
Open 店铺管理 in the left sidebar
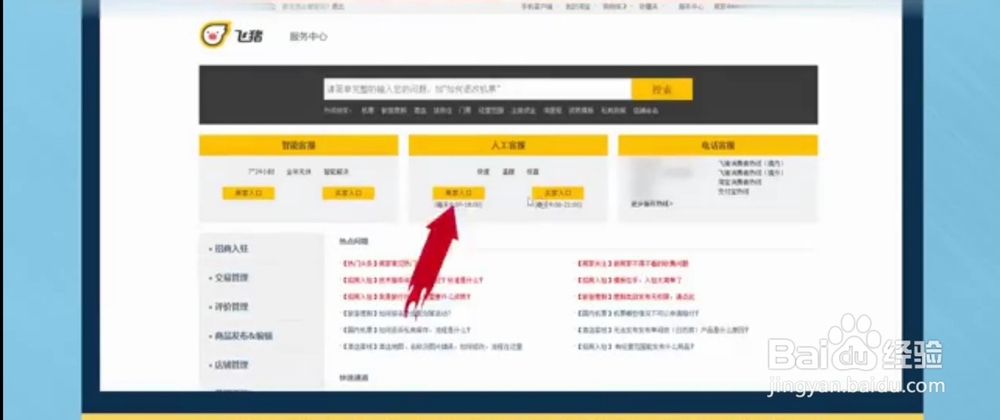coord(232,365)
